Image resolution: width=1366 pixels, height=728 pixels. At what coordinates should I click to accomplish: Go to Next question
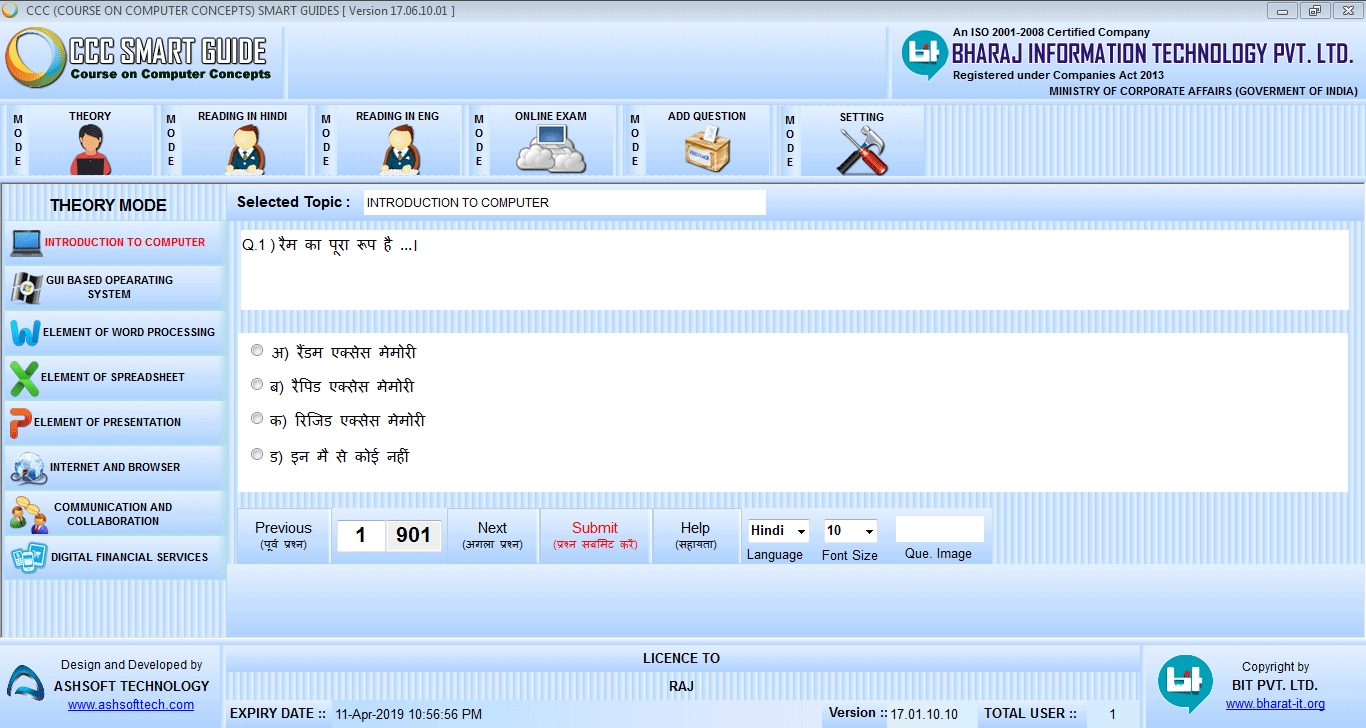[492, 535]
